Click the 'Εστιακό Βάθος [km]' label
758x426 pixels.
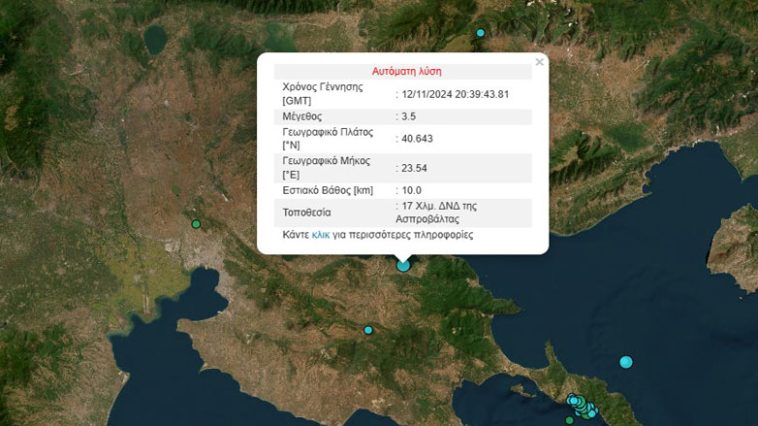click(x=329, y=190)
